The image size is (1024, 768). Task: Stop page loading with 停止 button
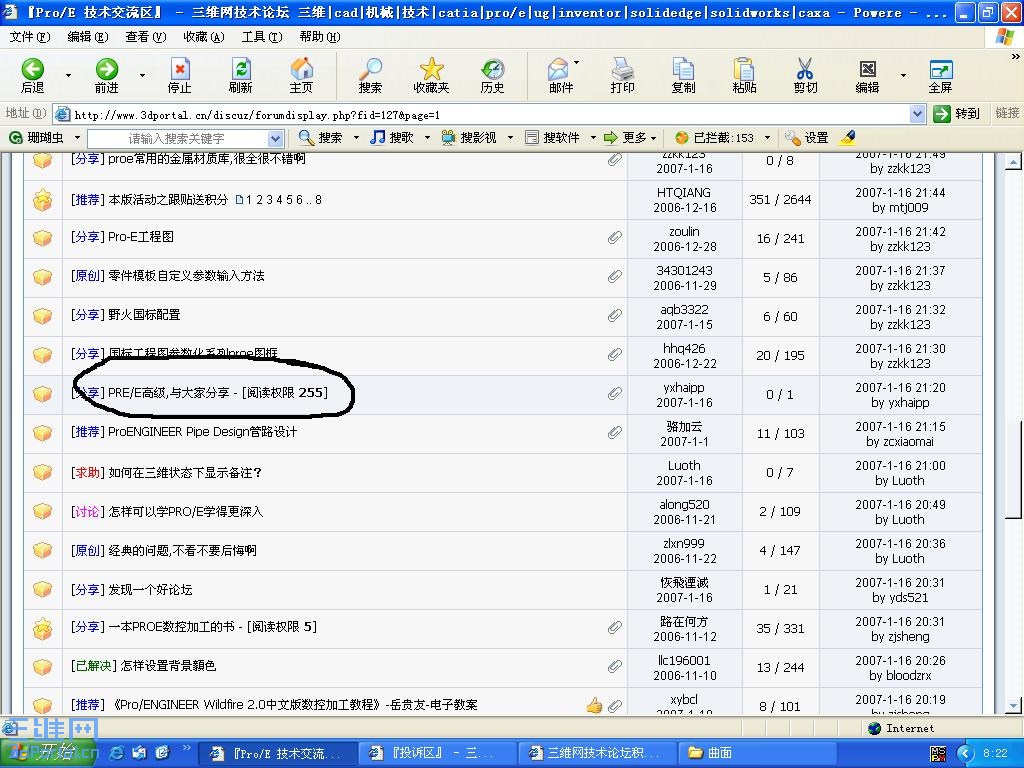180,76
